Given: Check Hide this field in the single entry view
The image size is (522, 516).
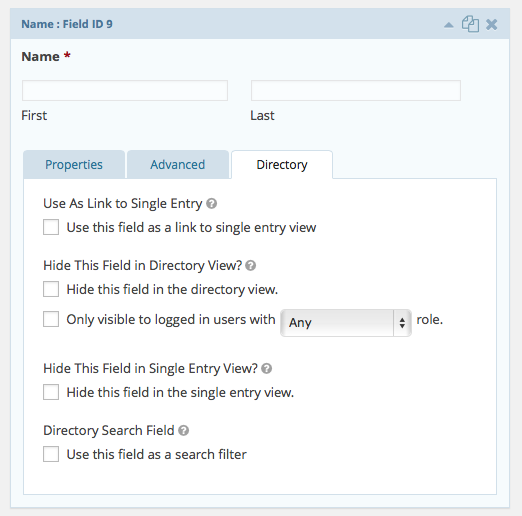Looking at the screenshot, I should point(51,392).
